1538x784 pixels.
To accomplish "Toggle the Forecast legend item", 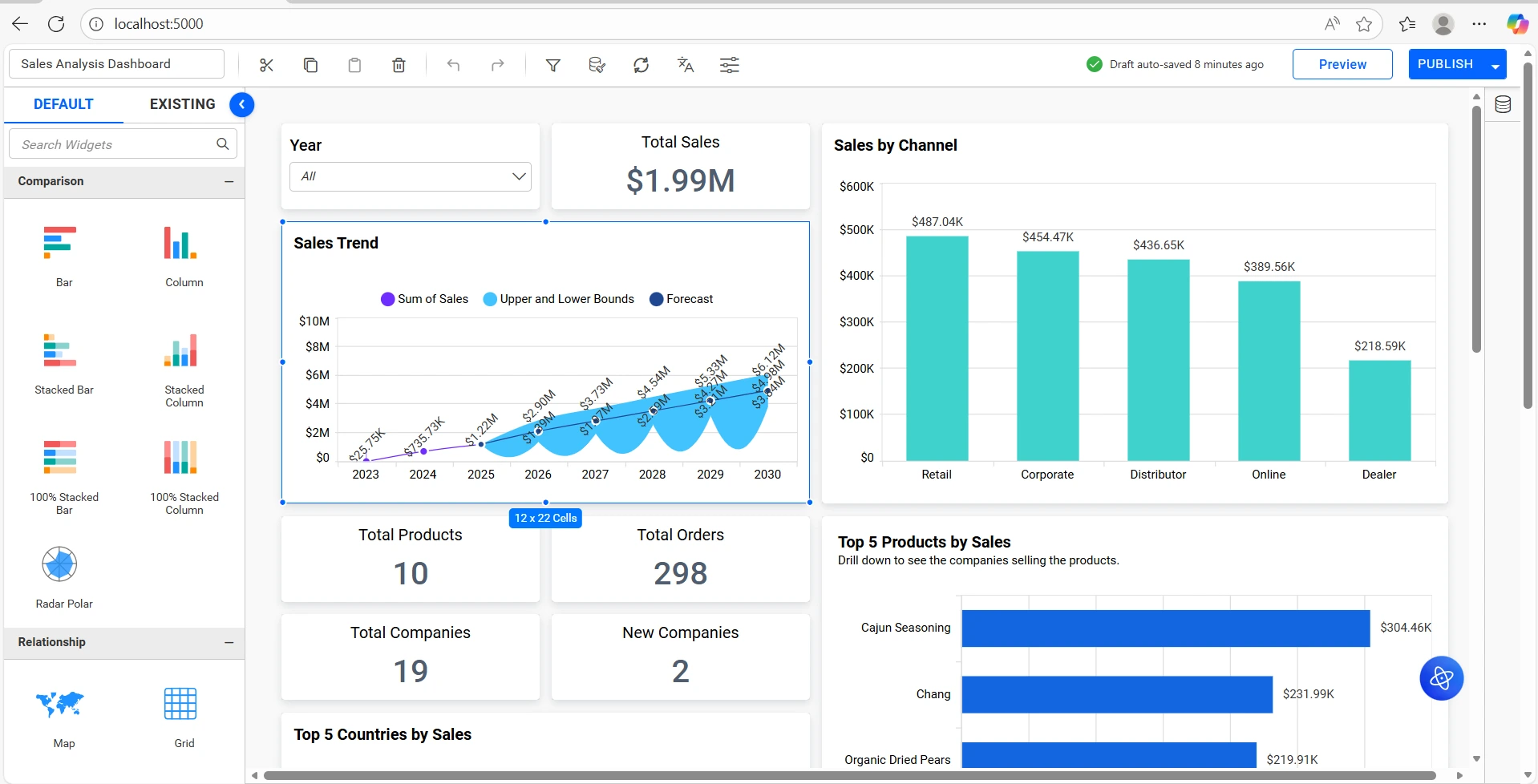I will coord(682,299).
